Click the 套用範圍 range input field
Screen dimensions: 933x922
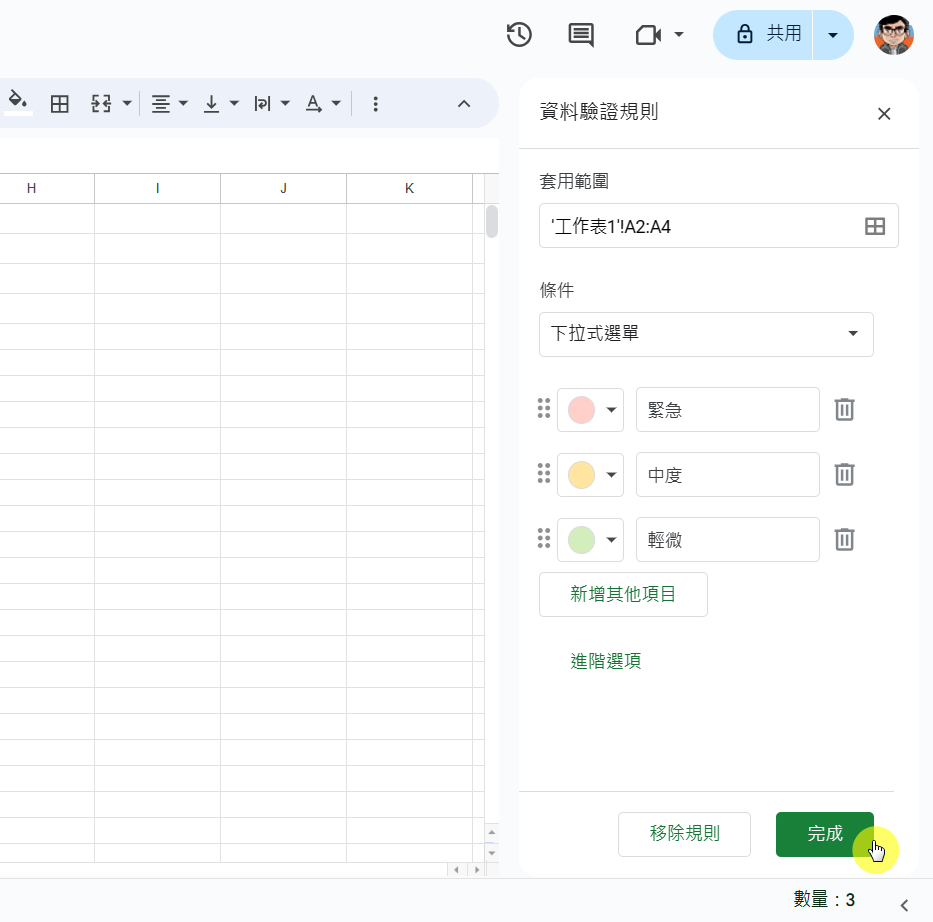[700, 226]
